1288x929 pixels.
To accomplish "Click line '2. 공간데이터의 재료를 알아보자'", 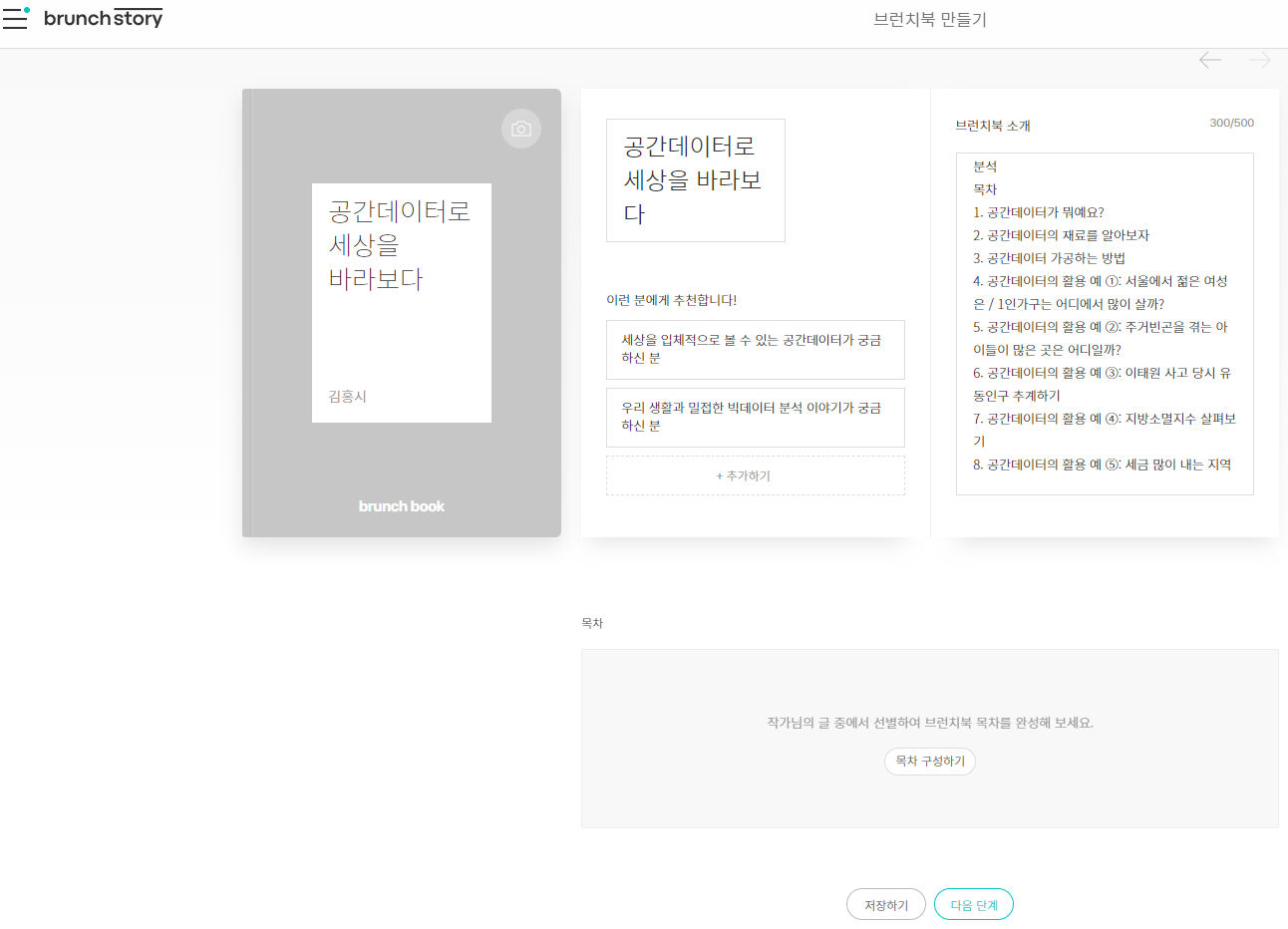I will [x=1062, y=235].
